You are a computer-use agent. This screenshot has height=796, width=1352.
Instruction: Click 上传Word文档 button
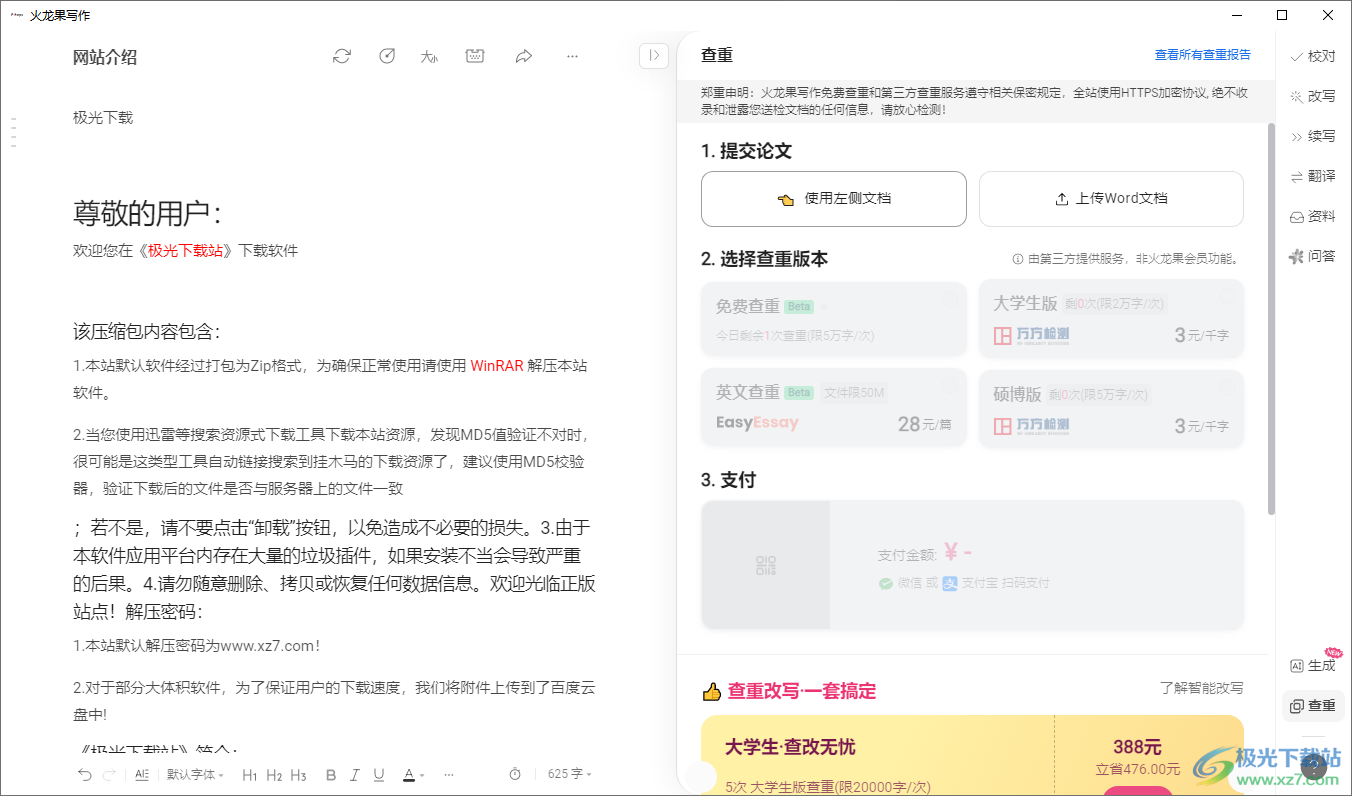pos(1111,199)
